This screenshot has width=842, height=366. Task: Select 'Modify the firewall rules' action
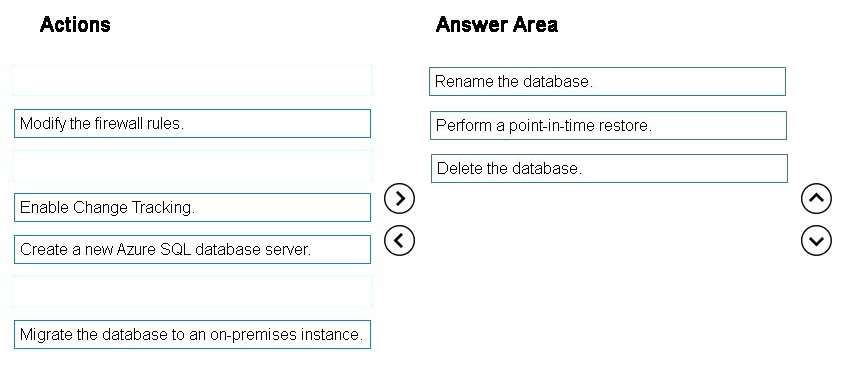192,123
